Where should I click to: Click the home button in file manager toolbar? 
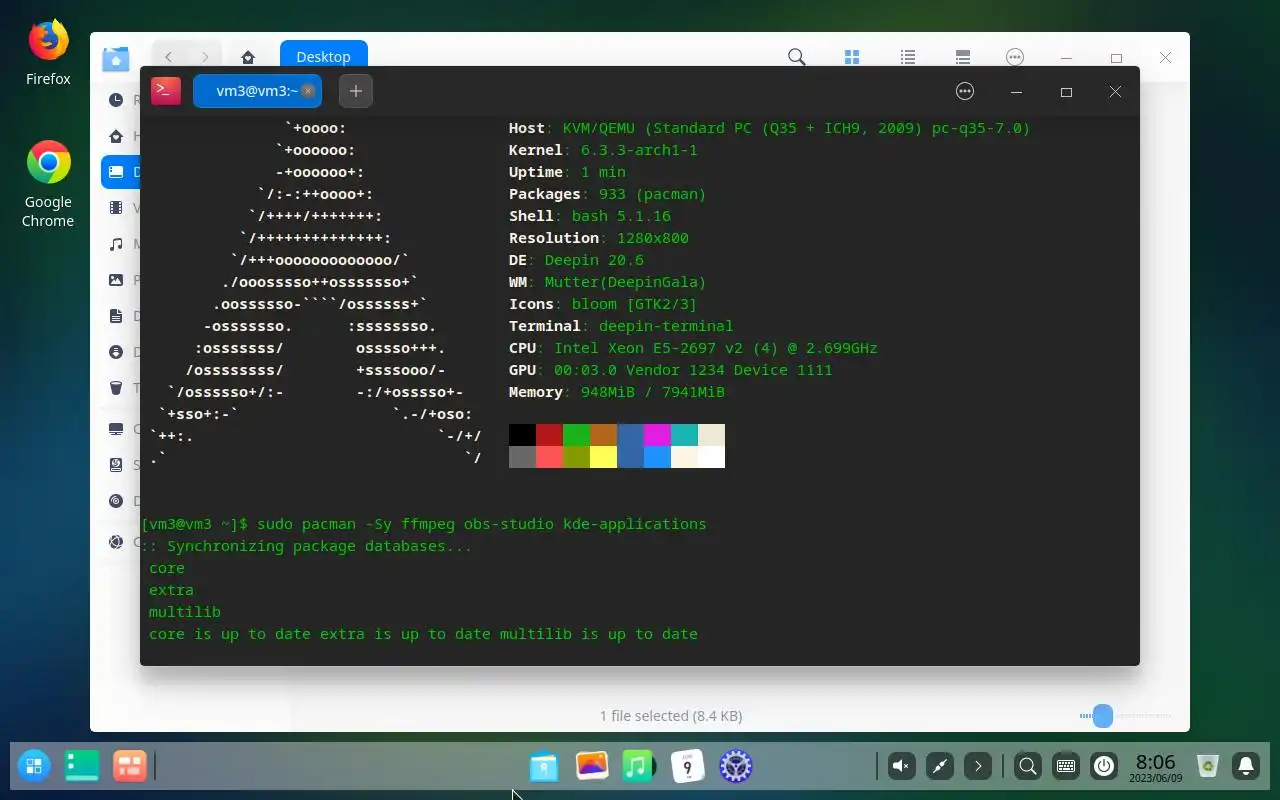coord(248,57)
